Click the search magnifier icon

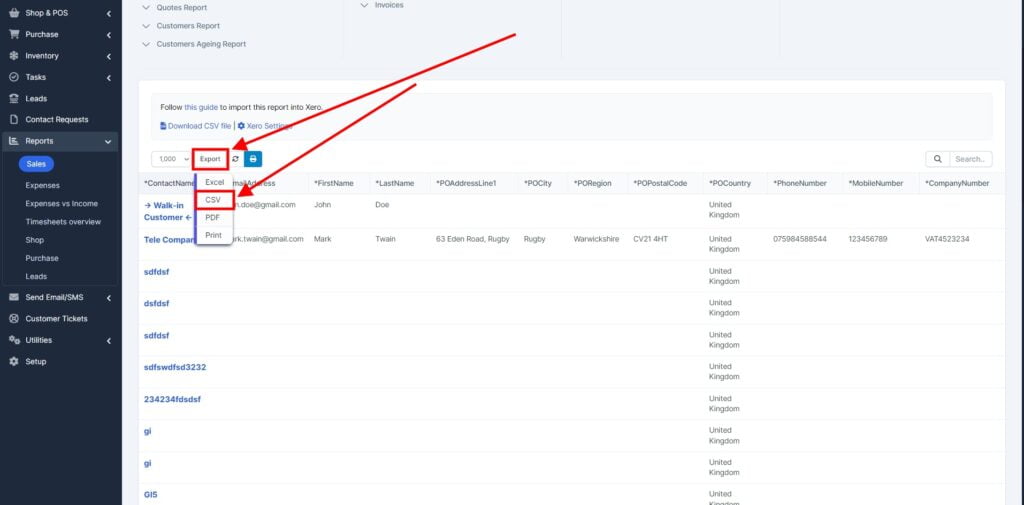[938, 159]
